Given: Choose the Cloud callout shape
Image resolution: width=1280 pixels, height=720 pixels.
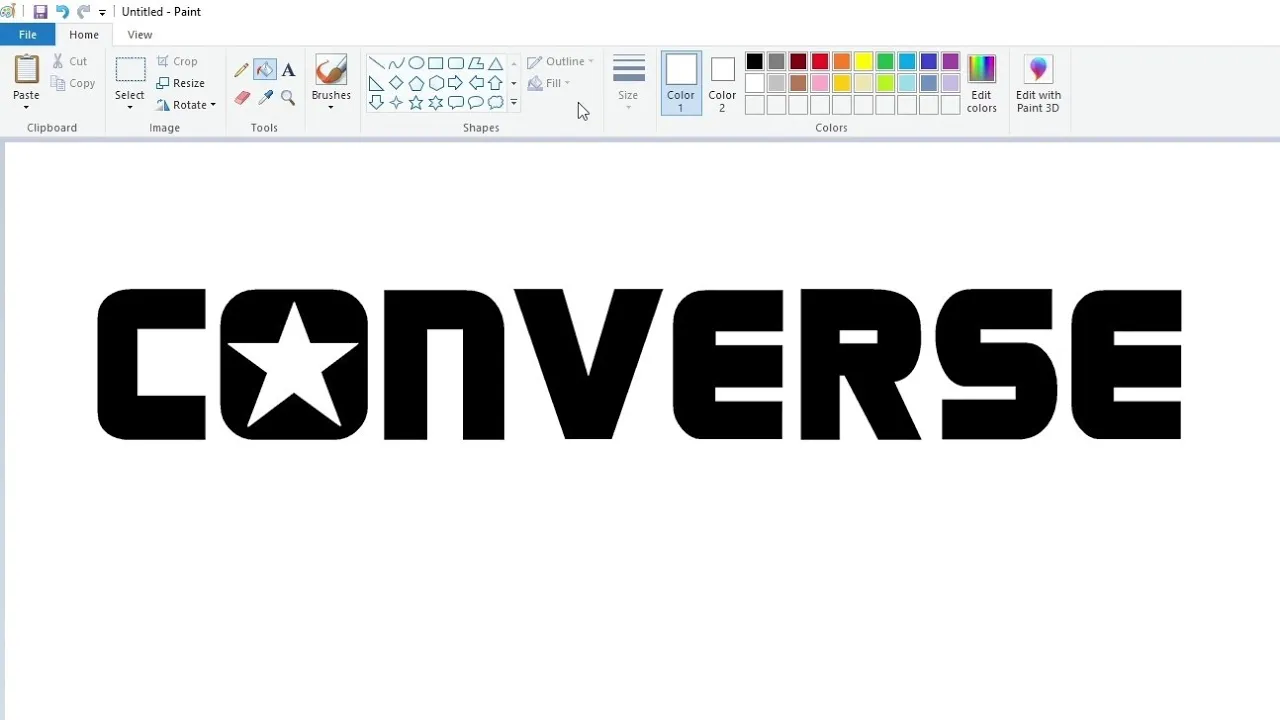Looking at the screenshot, I should coord(495,102).
